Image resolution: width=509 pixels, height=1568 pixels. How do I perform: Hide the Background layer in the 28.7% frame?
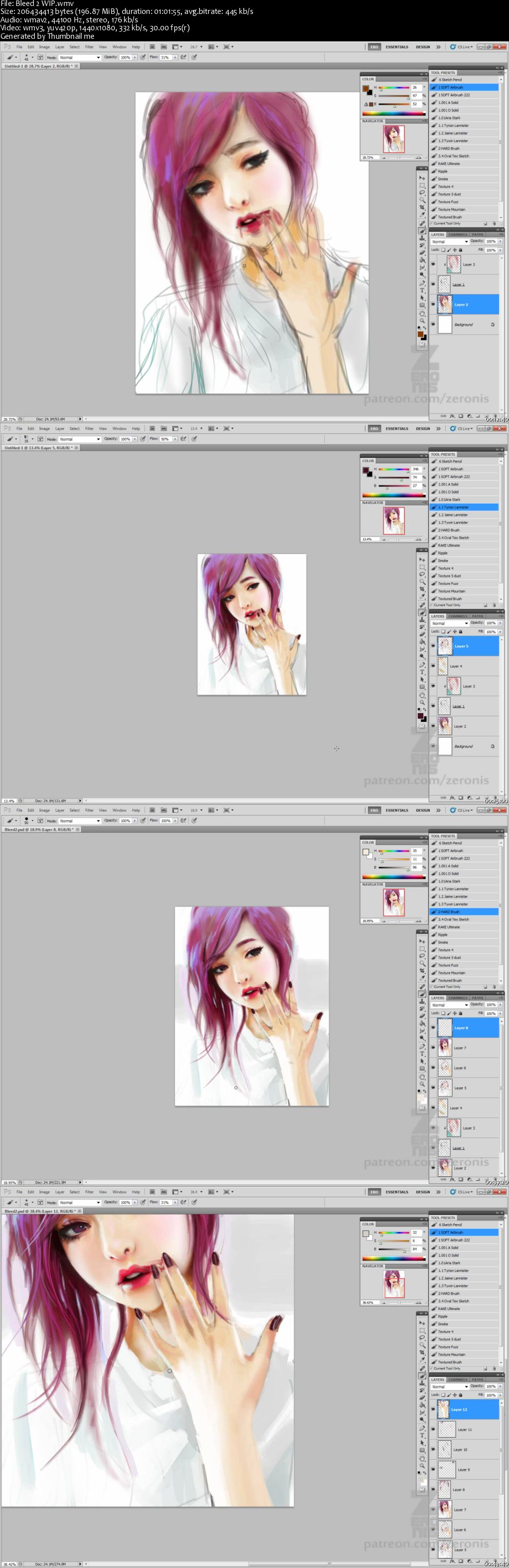433,325
